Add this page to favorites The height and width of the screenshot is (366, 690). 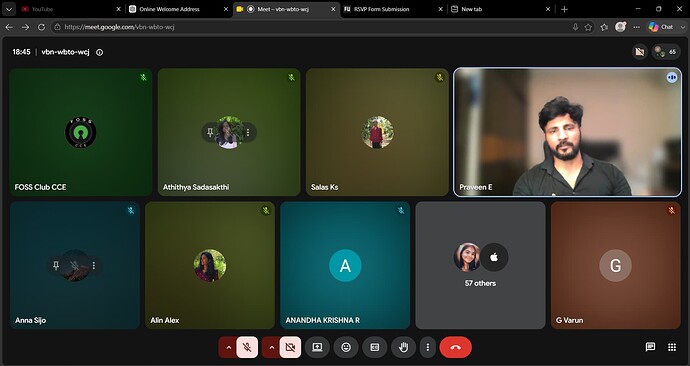(588, 27)
